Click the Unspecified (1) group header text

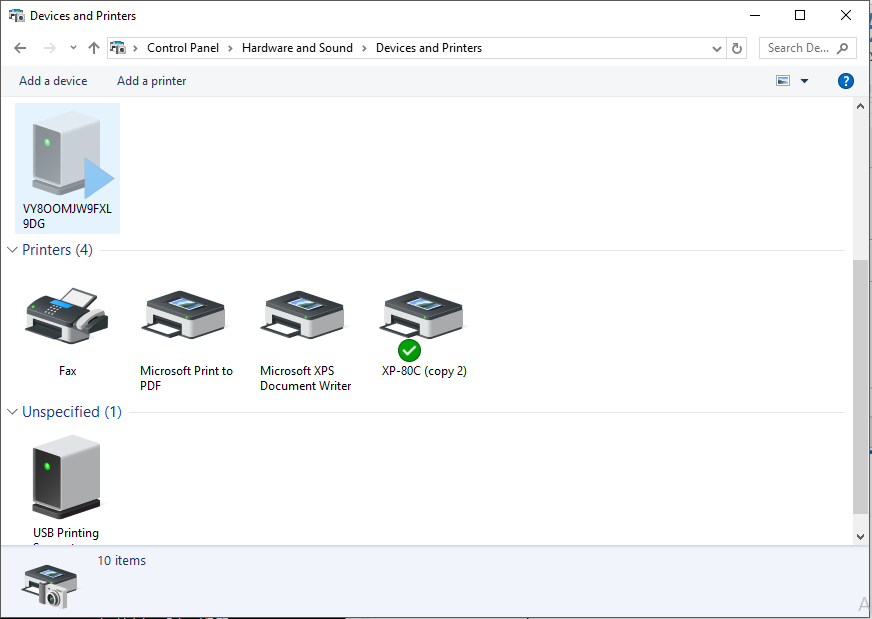[72, 412]
